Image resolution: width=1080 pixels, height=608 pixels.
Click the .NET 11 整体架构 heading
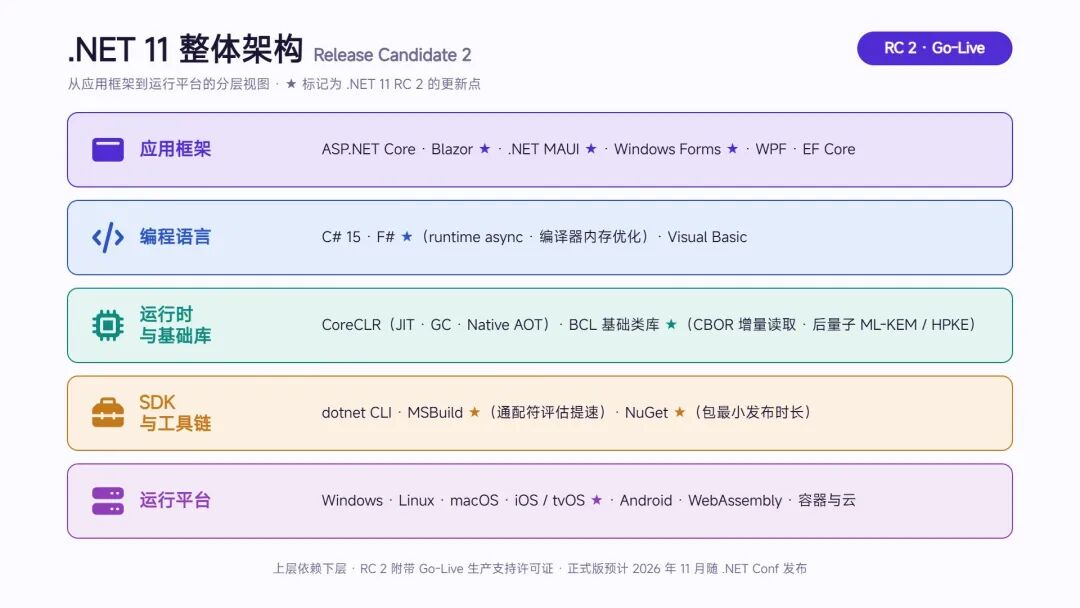pyautogui.click(x=185, y=50)
